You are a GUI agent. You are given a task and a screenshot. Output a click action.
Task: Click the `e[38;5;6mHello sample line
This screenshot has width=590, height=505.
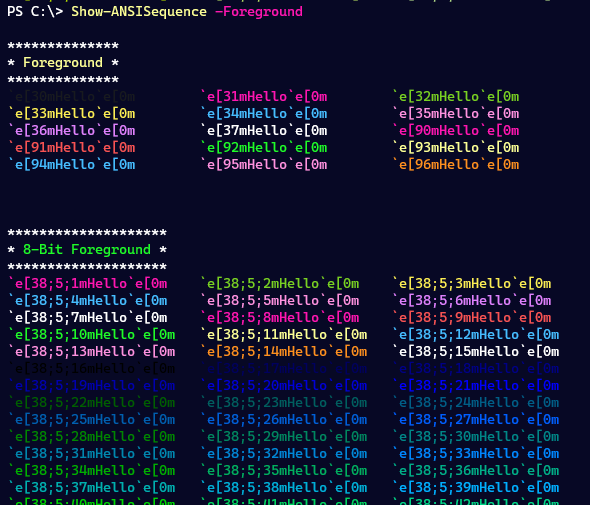point(471,301)
